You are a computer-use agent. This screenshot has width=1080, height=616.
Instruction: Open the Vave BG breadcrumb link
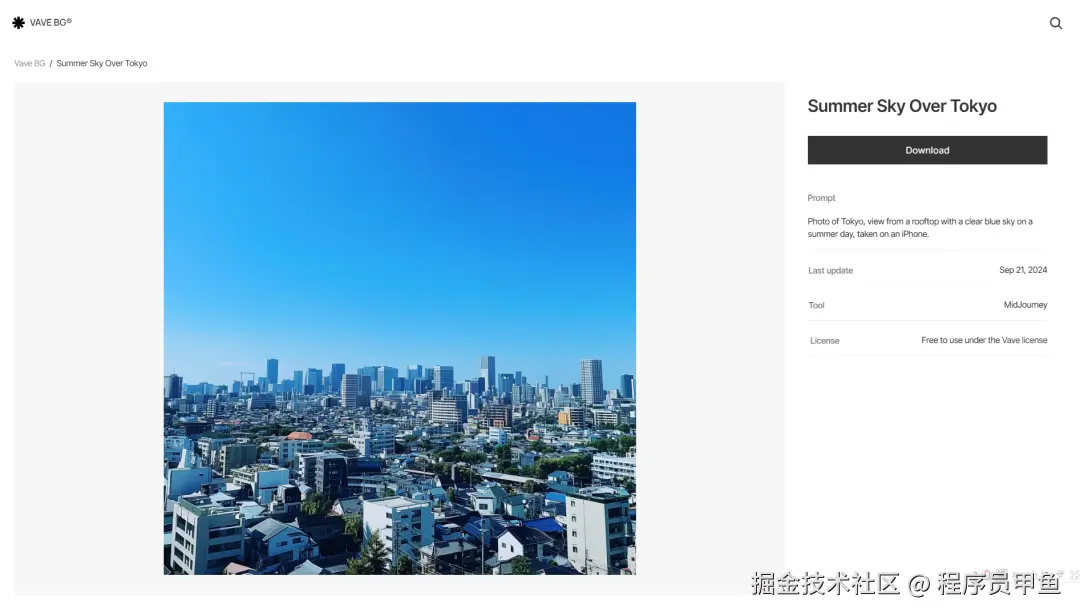point(29,63)
